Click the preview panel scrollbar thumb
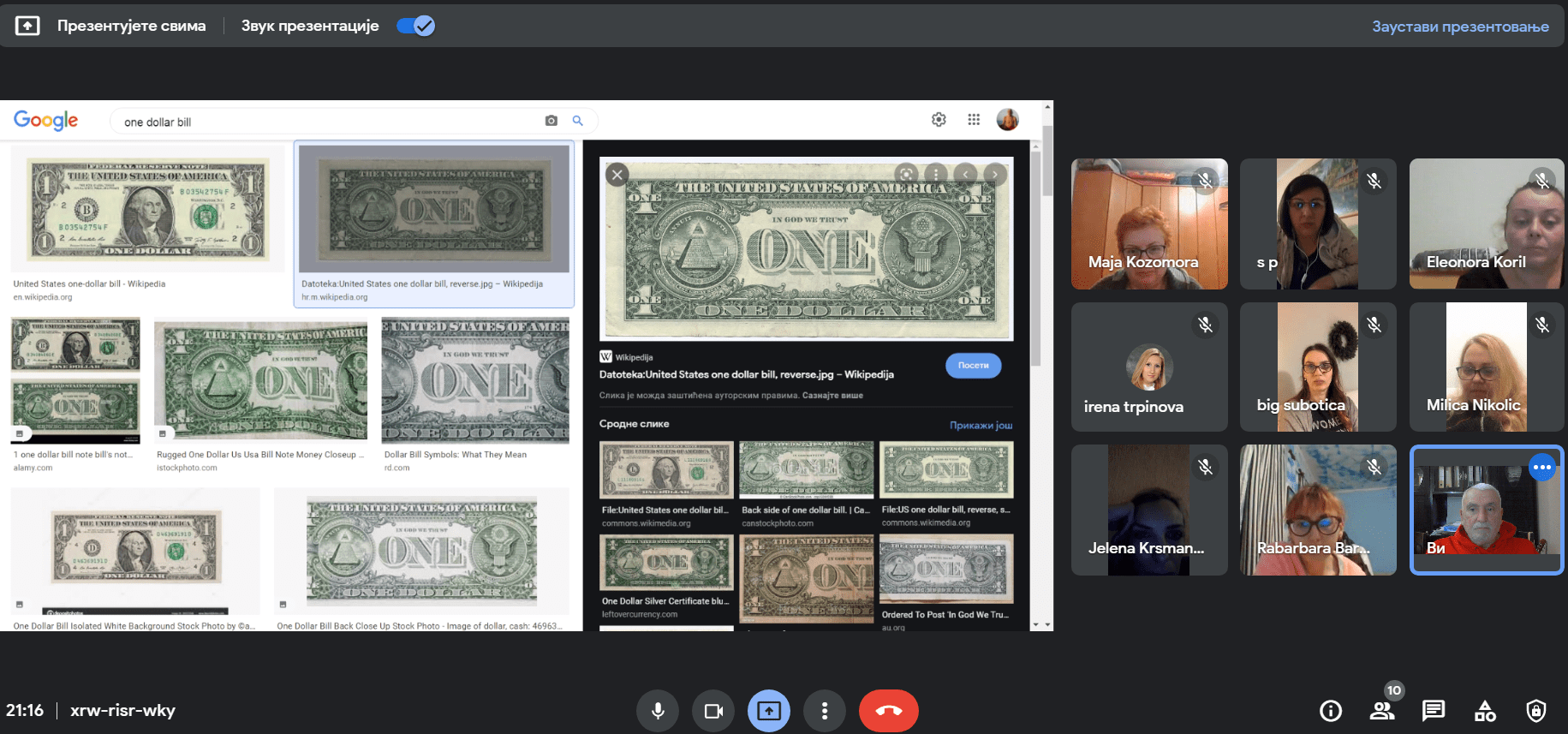Viewport: 1568px width, 734px height. [x=1035, y=259]
